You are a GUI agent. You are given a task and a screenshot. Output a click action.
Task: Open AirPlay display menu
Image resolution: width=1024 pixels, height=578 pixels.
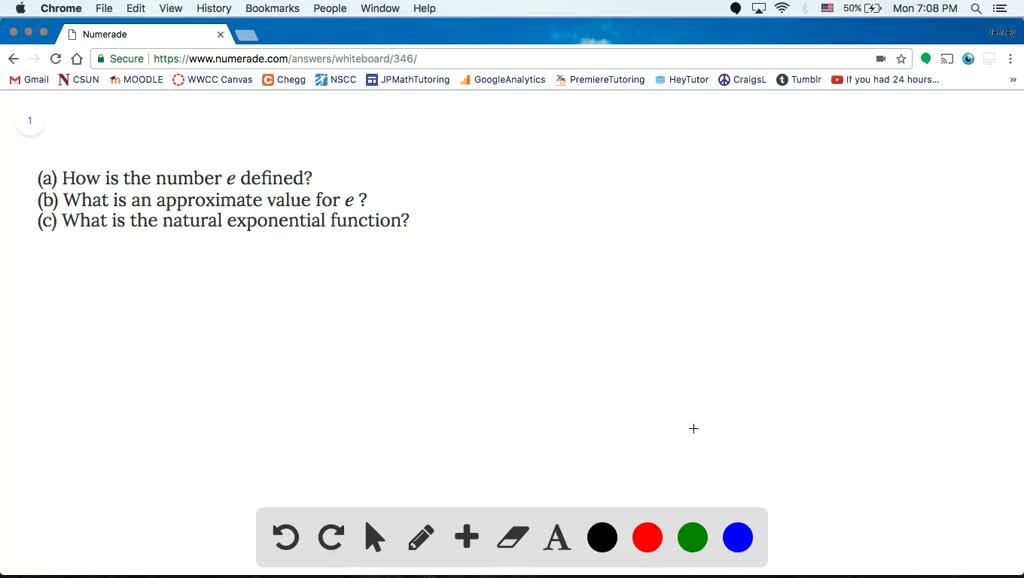[758, 8]
